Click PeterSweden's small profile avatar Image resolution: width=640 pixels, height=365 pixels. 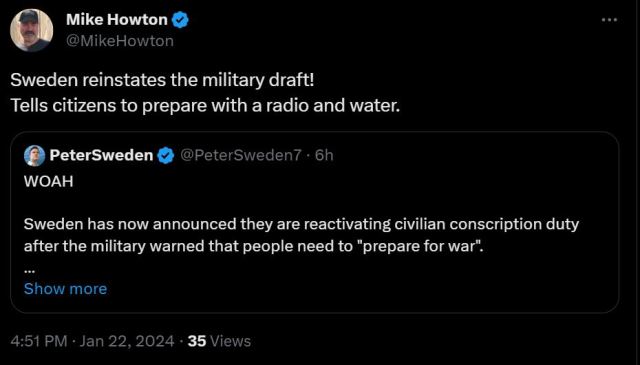point(34,156)
